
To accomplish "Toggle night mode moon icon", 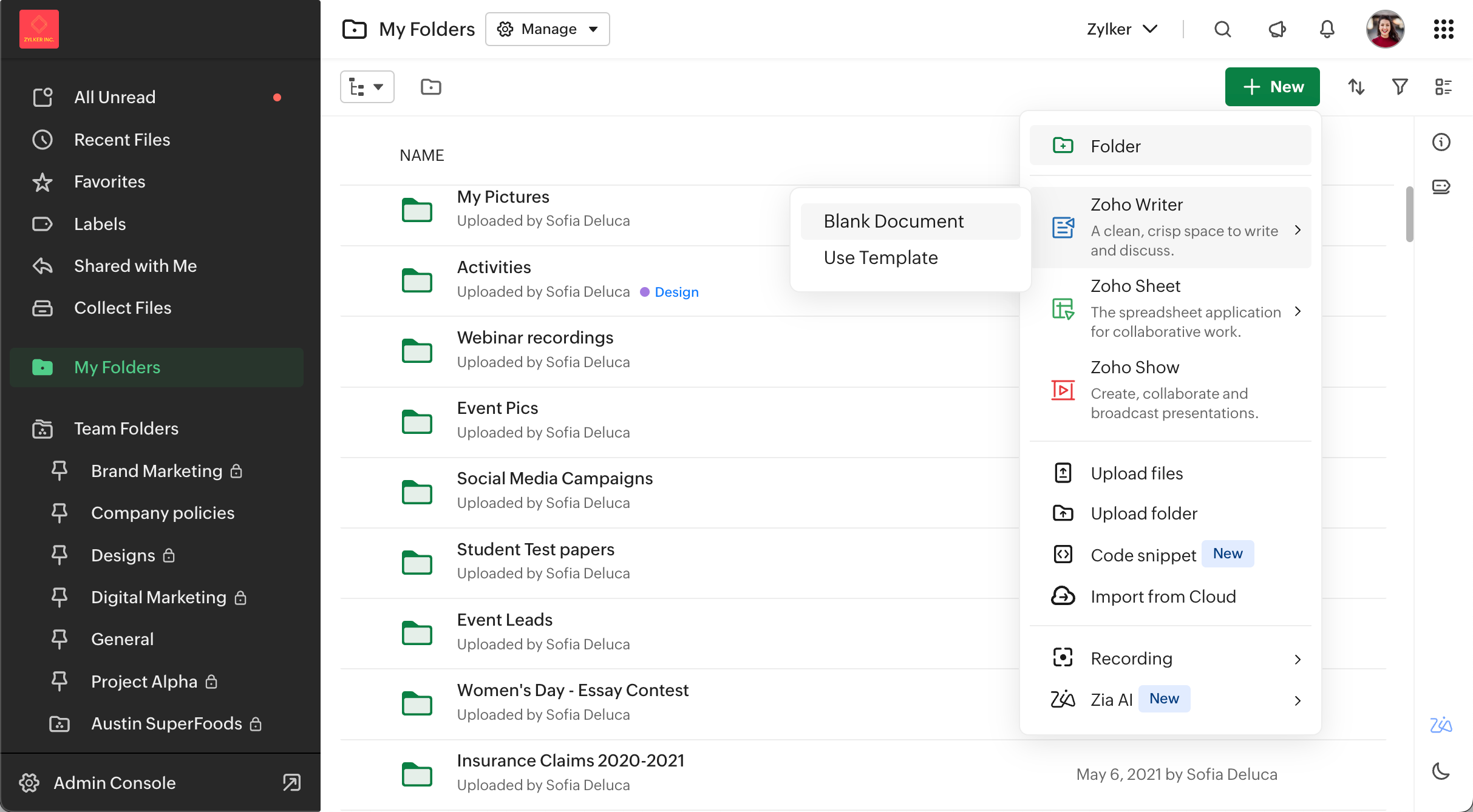I will click(x=1441, y=771).
